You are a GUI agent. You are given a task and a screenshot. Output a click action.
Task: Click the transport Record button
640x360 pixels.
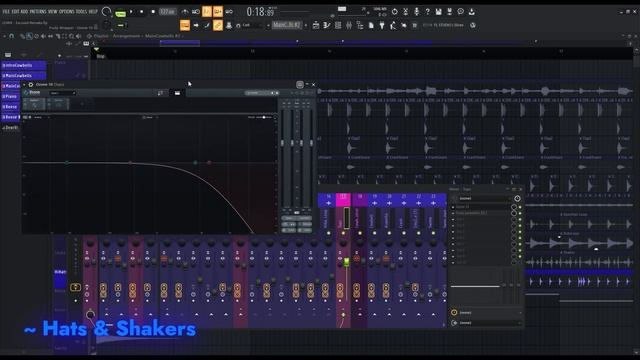click(153, 12)
